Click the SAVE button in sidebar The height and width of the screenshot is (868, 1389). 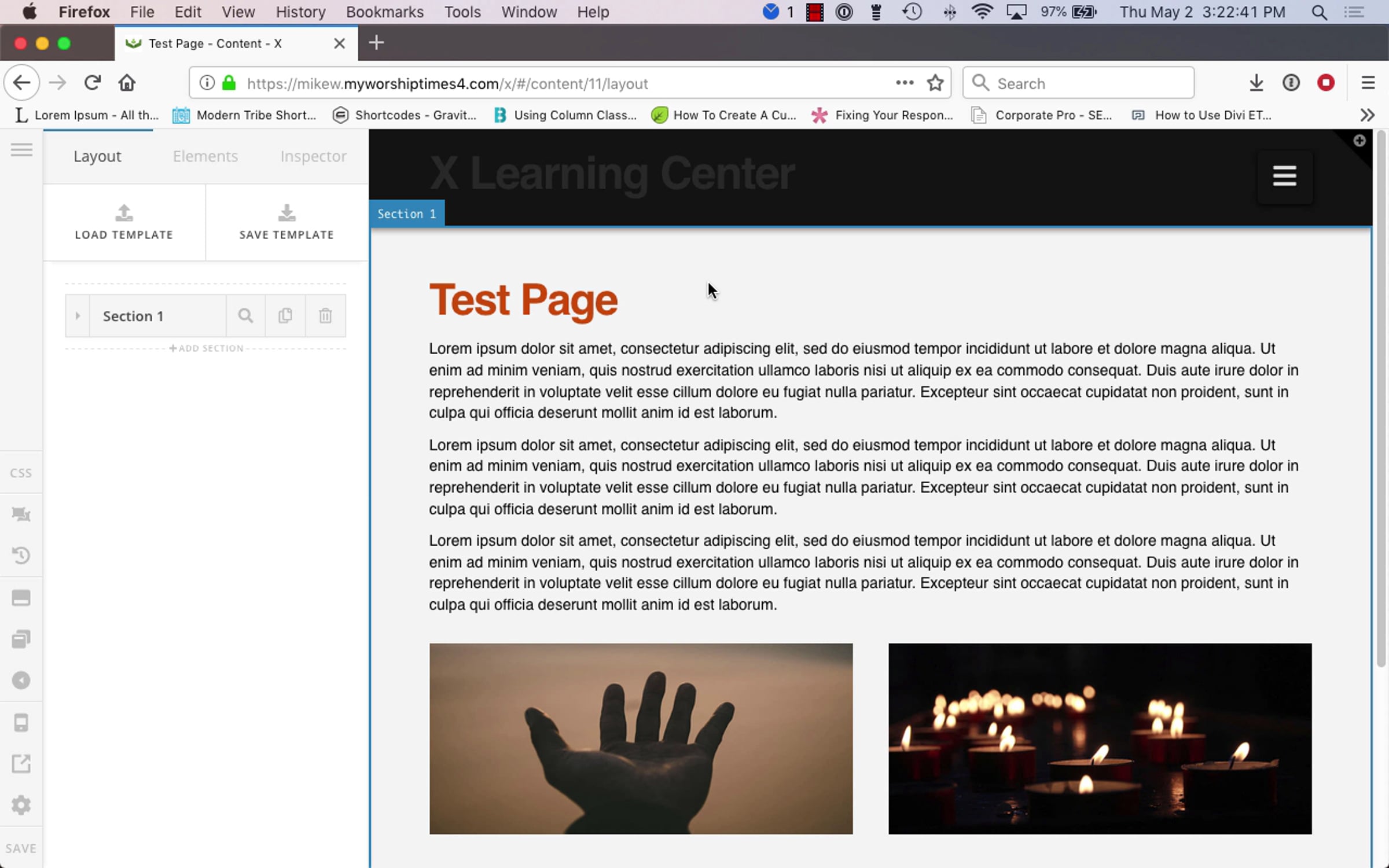coord(21,848)
